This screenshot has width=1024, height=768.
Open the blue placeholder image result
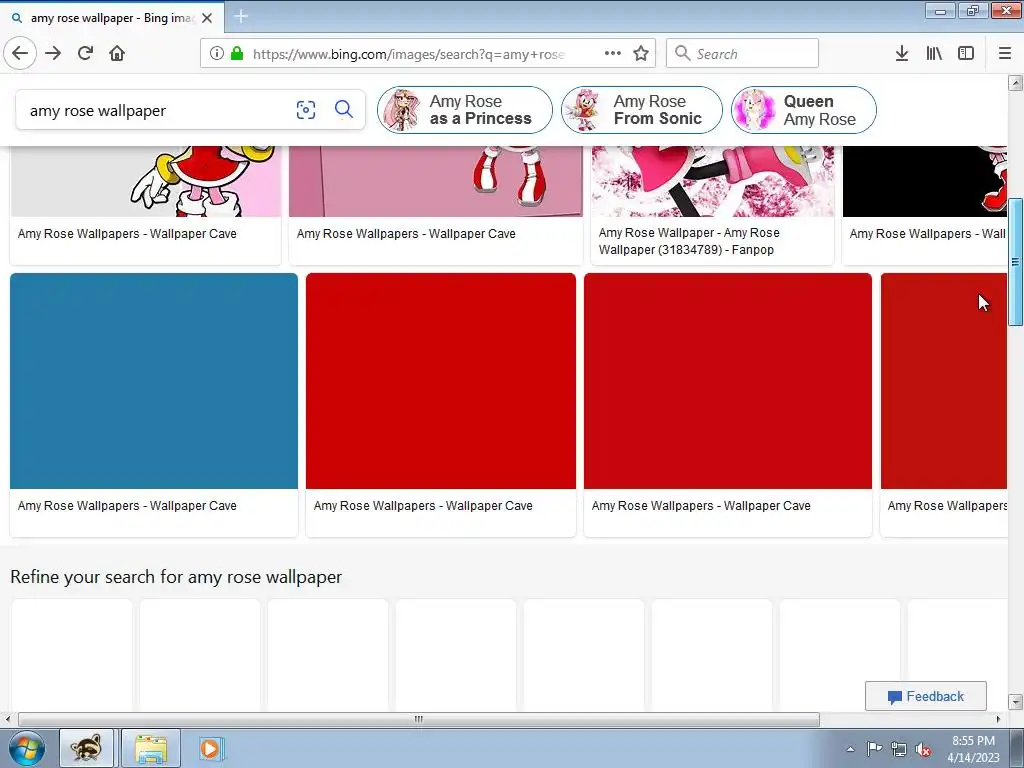(x=153, y=381)
